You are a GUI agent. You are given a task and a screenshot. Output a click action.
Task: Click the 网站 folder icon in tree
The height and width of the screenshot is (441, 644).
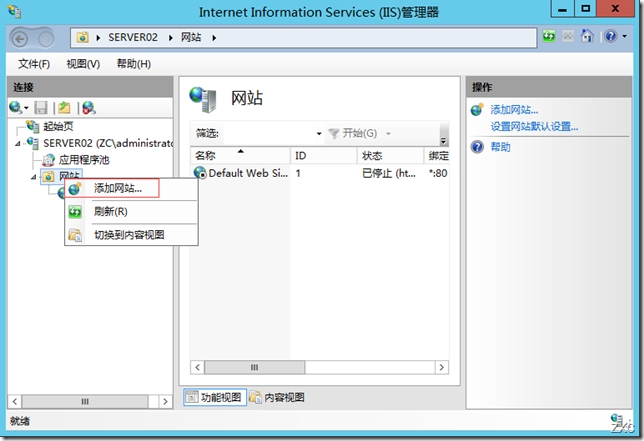point(48,177)
